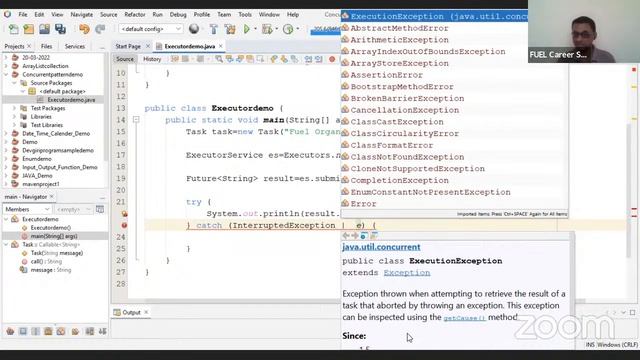Toggle Rectangular Selection in editor toolbar

click(x=260, y=59)
